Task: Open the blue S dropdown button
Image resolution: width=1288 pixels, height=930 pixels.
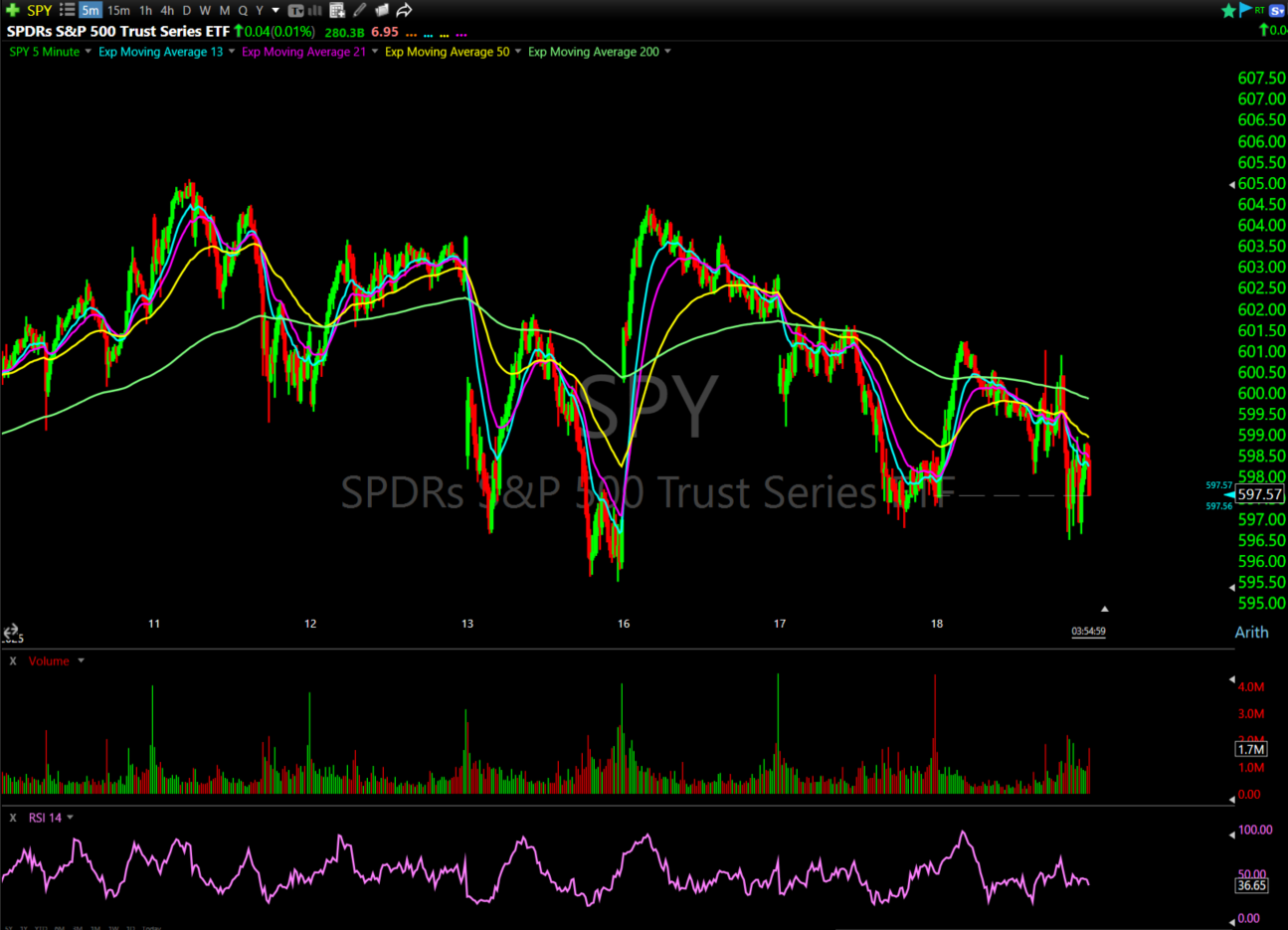Action: 1277,10
